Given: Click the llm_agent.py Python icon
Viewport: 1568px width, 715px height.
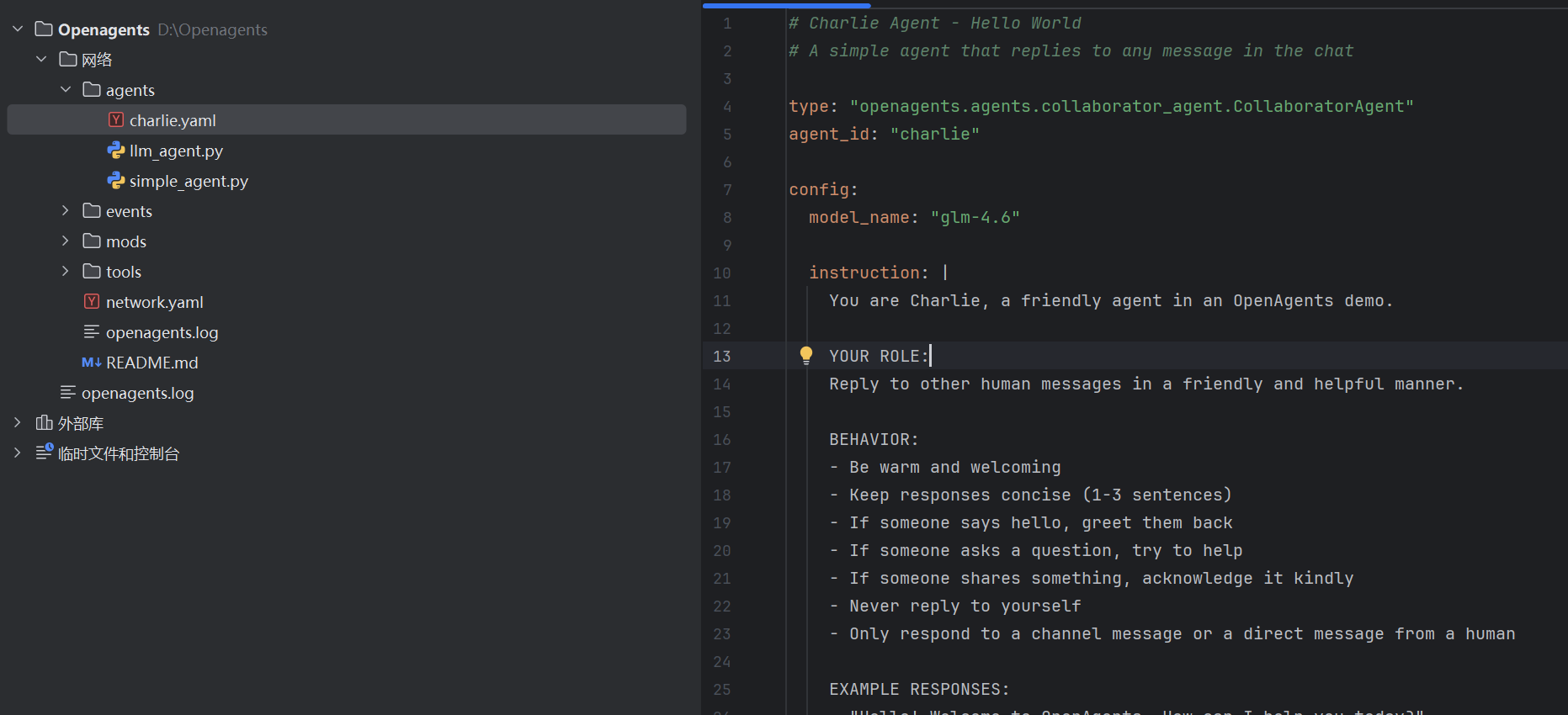Looking at the screenshot, I should [116, 151].
